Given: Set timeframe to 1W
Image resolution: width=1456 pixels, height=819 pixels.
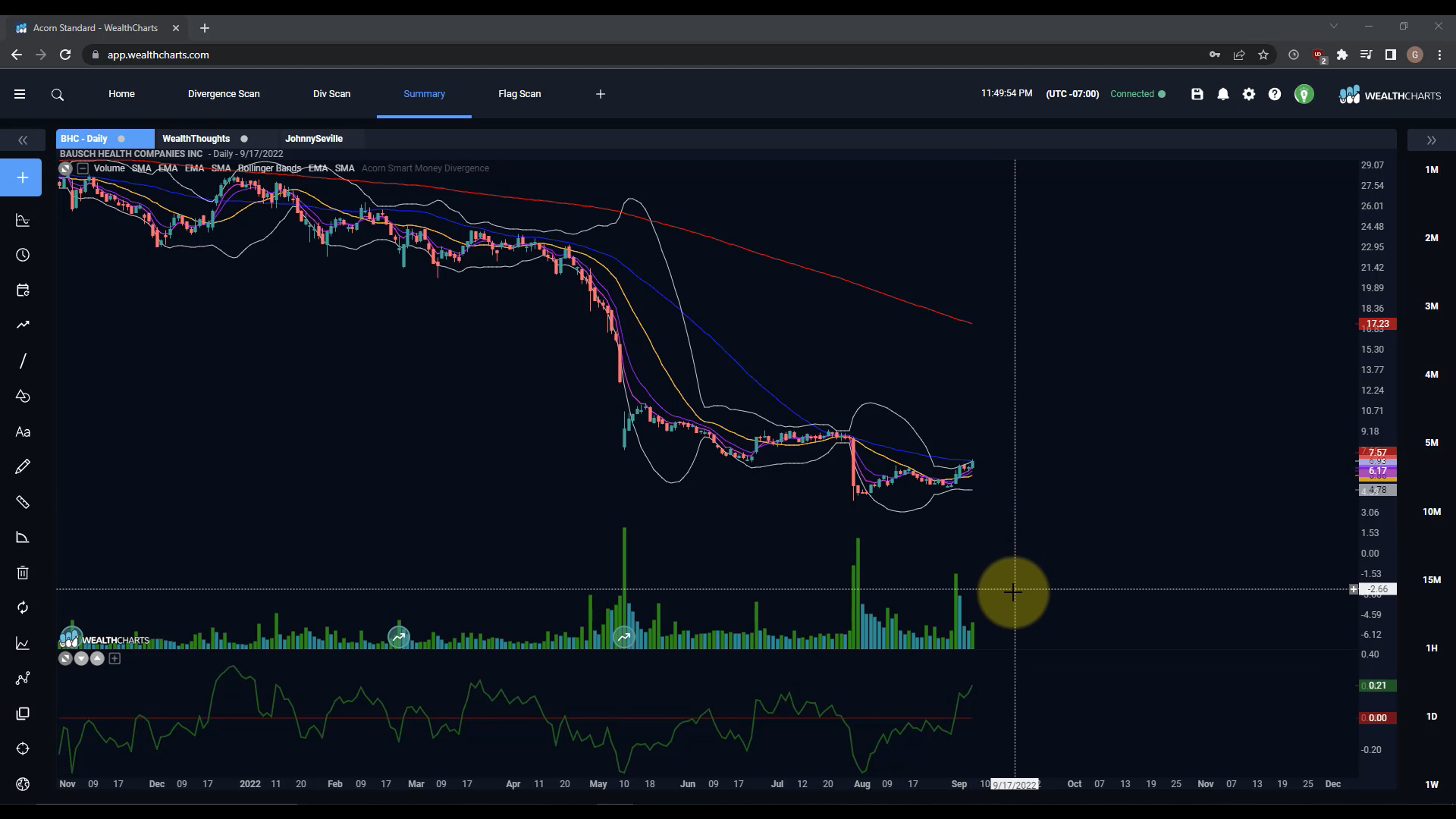Looking at the screenshot, I should pyautogui.click(x=1431, y=785).
